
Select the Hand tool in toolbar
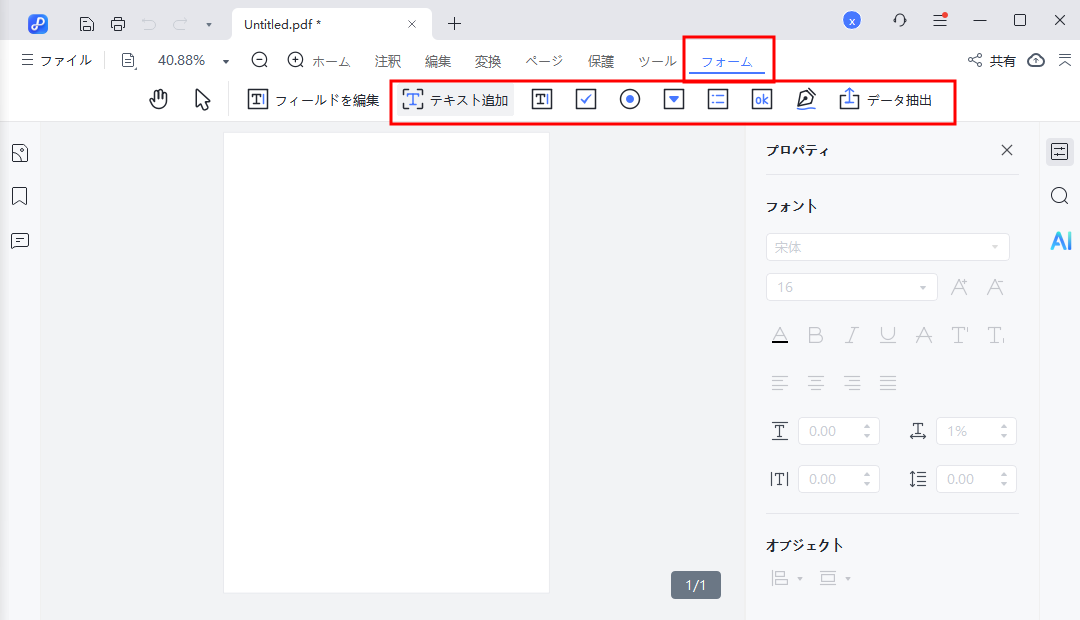pos(158,99)
